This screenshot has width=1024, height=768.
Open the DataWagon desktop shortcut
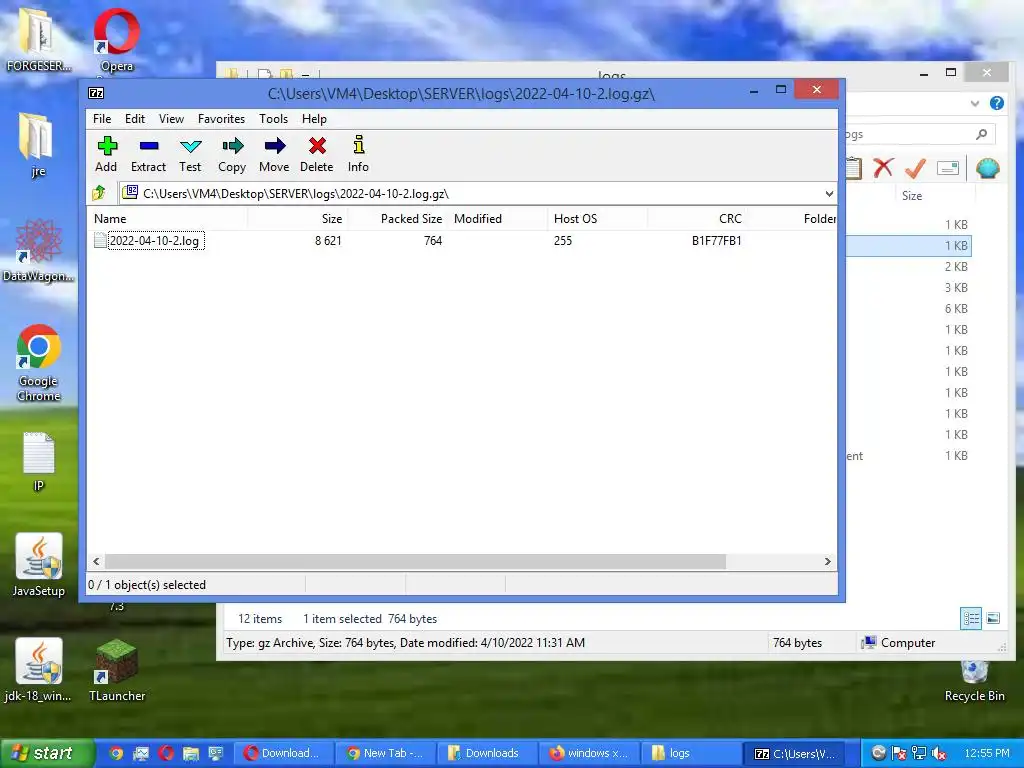click(x=38, y=251)
